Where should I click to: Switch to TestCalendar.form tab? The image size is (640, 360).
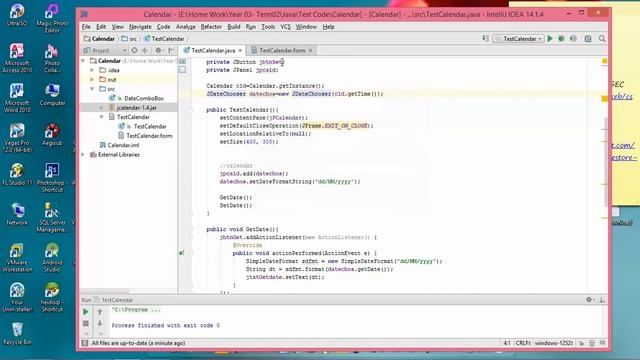tap(282, 50)
